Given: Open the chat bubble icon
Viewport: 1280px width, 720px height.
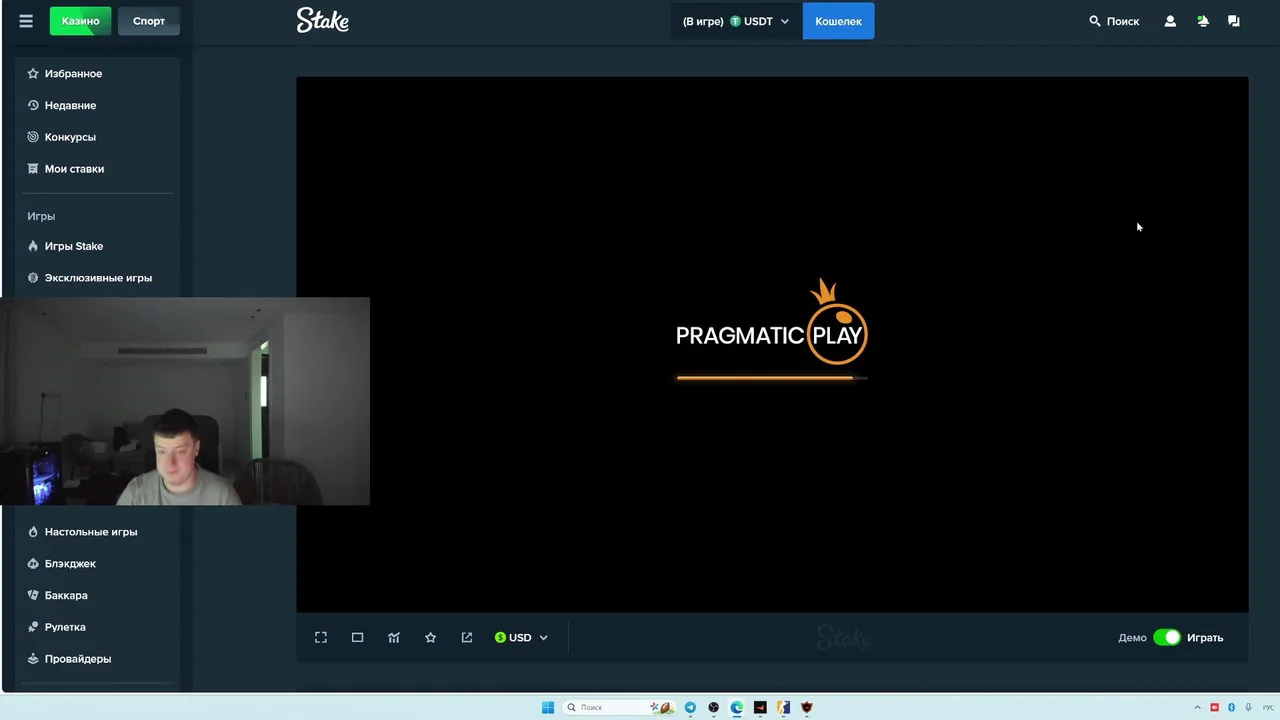Looking at the screenshot, I should click(x=1234, y=21).
